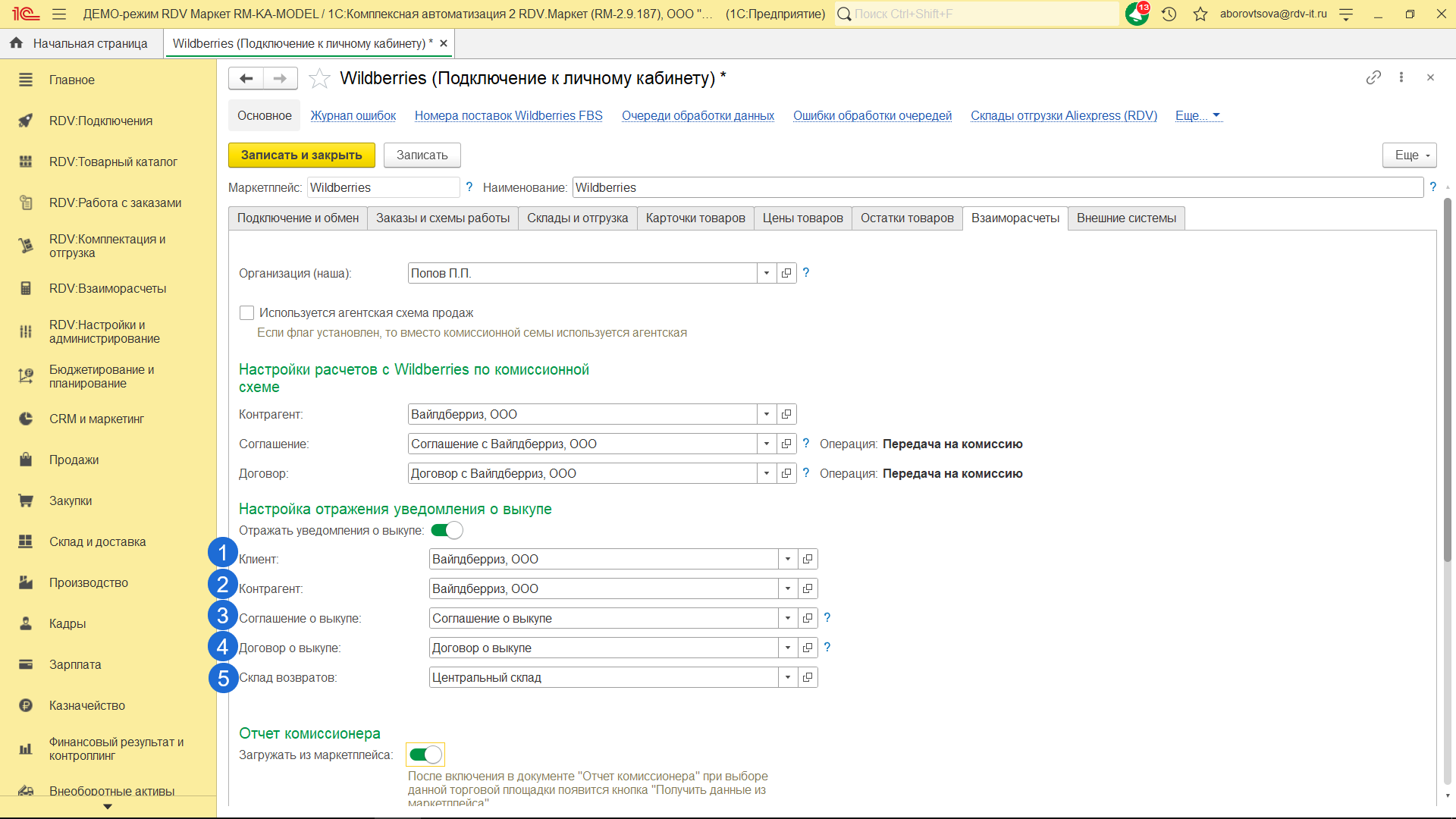Enable the agent sales scheme checkbox

[x=246, y=312]
